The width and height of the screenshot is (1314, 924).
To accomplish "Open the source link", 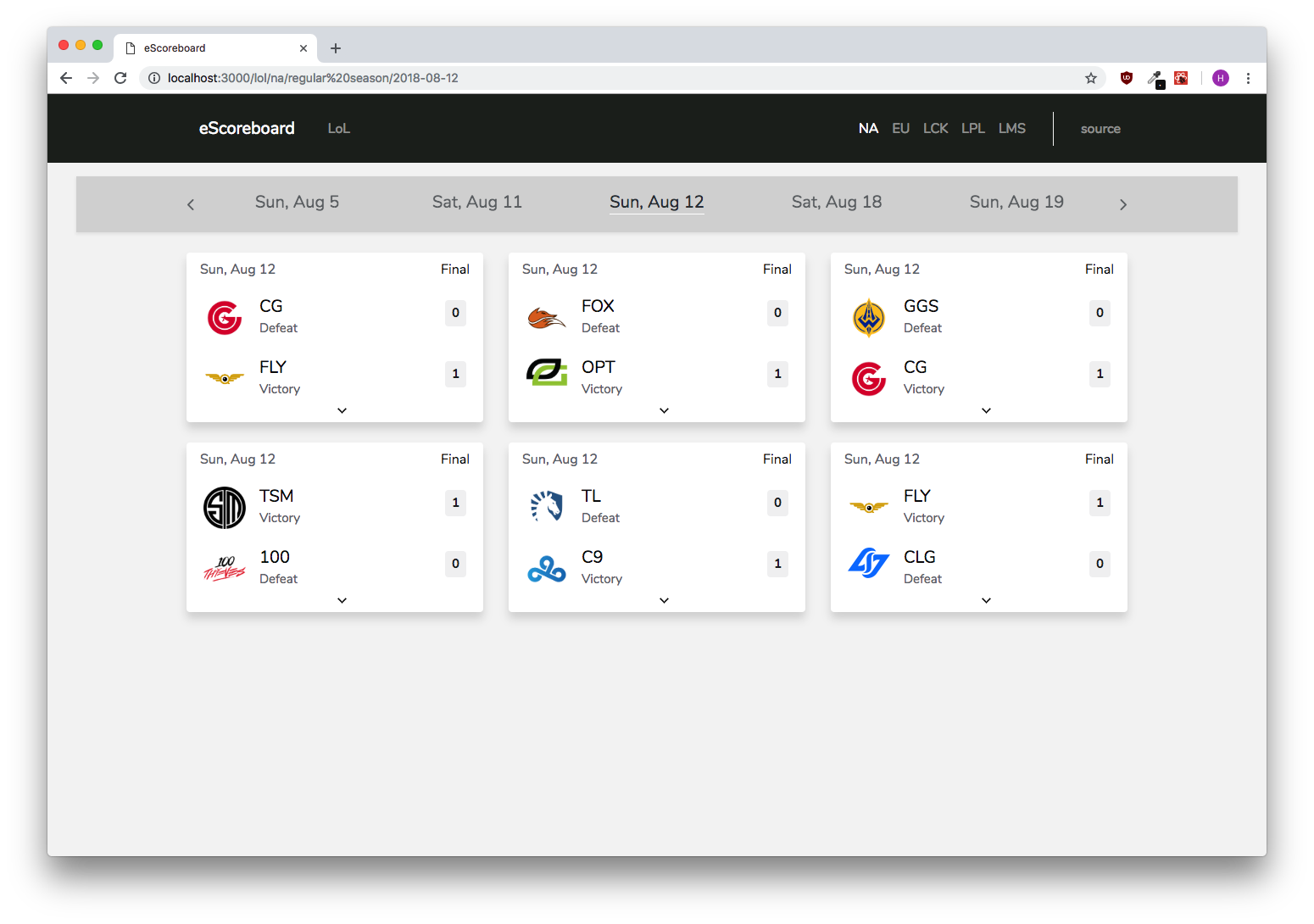I will click(1100, 129).
